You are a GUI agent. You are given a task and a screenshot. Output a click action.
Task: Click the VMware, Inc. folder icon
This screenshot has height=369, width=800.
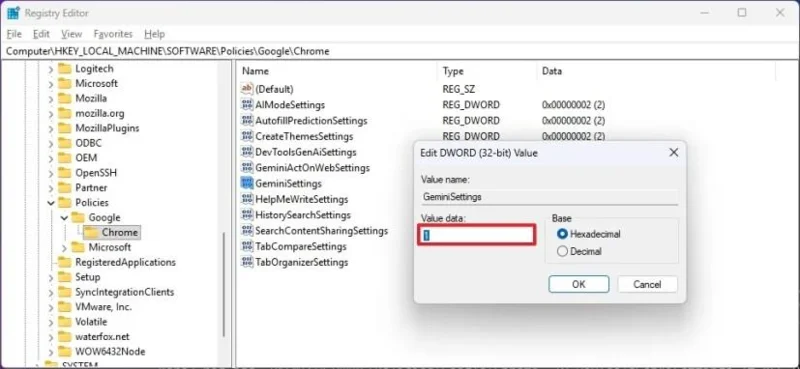click(x=64, y=307)
